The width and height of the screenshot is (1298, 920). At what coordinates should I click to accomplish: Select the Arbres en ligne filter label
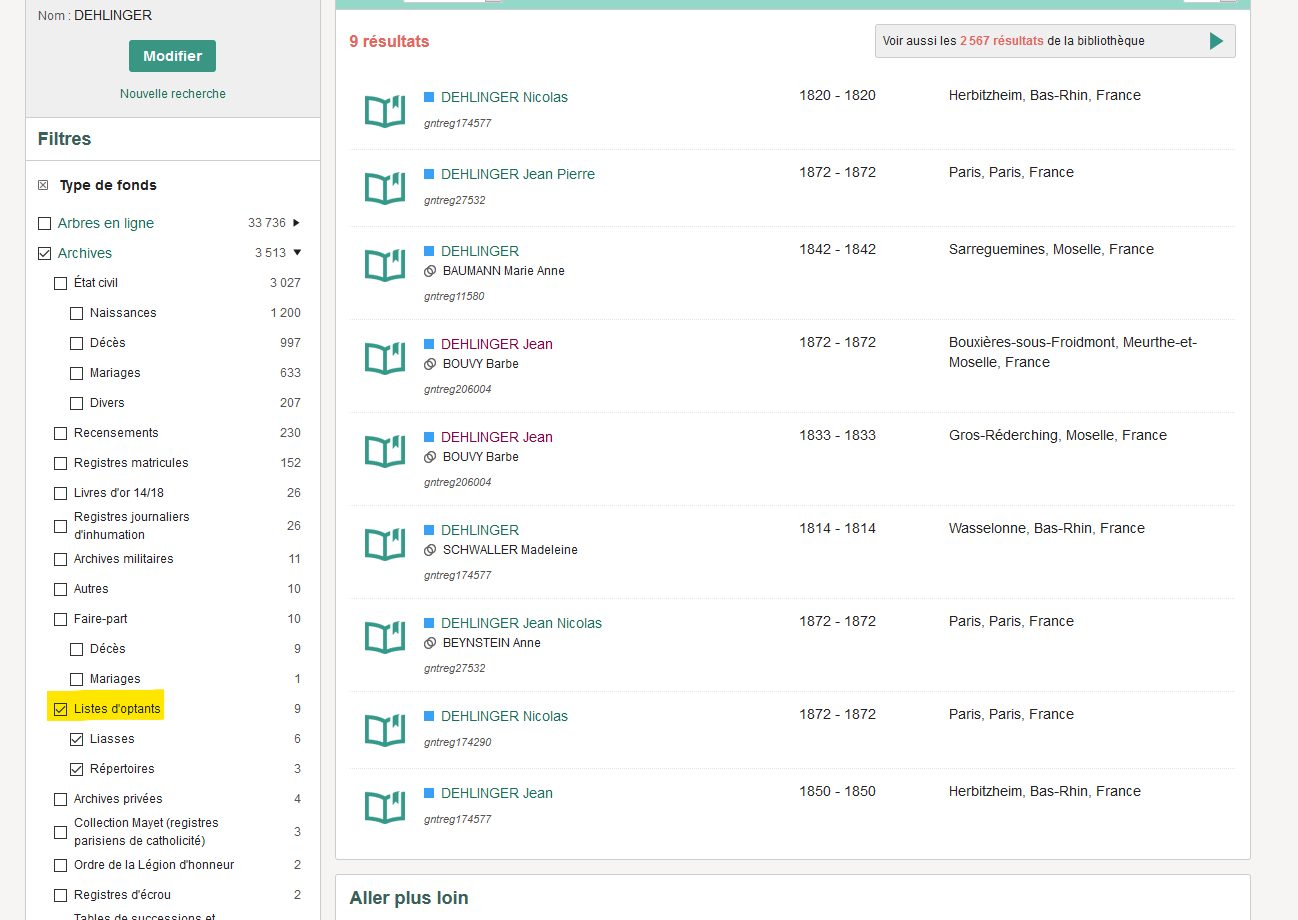[105, 223]
